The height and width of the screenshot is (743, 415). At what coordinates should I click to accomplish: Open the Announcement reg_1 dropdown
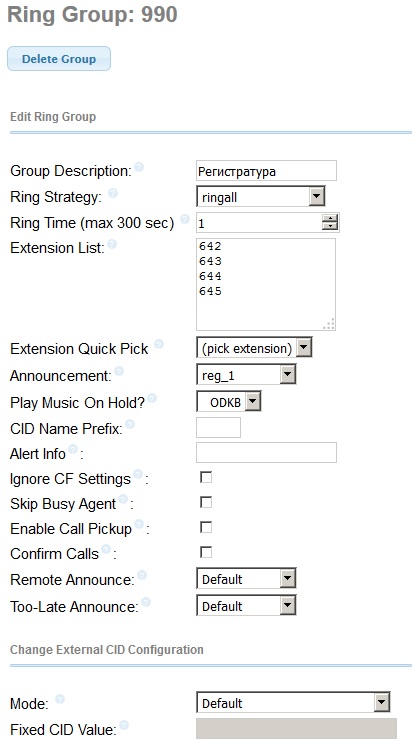pyautogui.click(x=246, y=375)
